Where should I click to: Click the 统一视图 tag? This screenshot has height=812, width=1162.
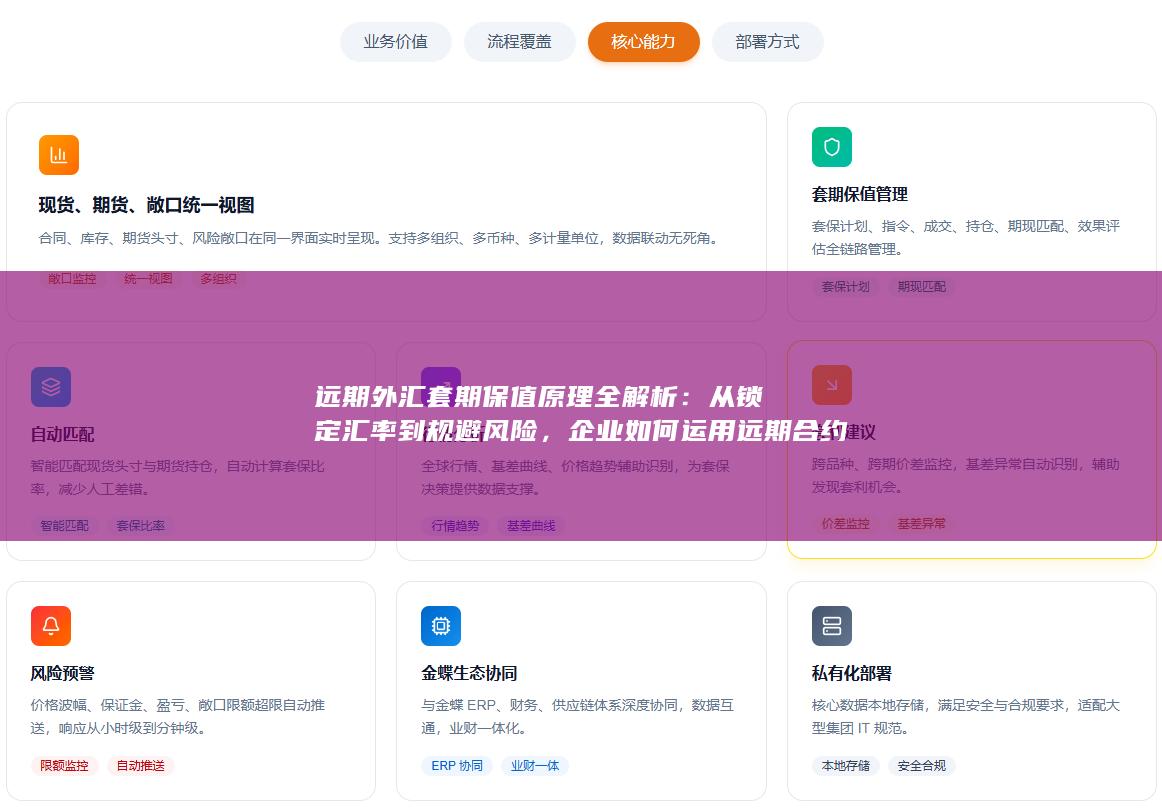coord(148,279)
